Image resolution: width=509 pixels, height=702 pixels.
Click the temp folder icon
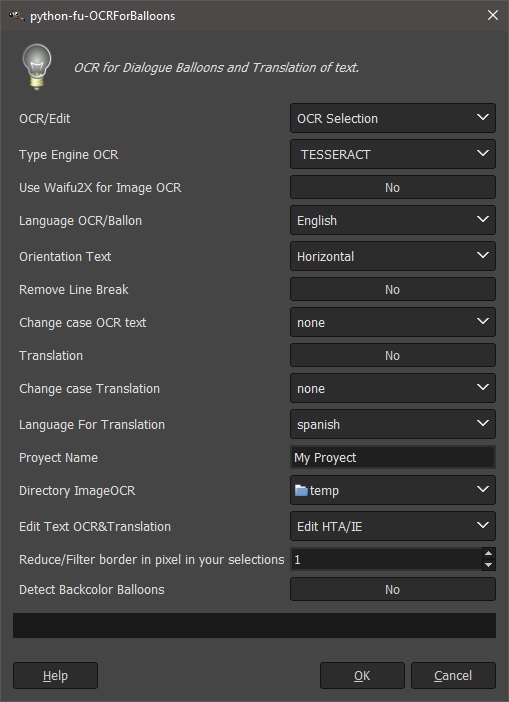coord(301,491)
